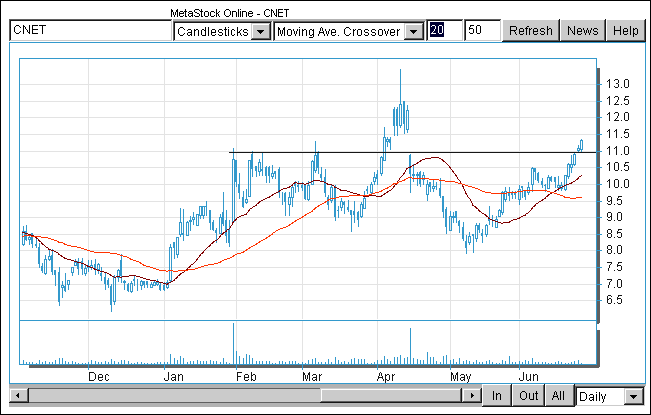Click the 13.0 price axis label
Viewport: 651px width, 415px height.
click(617, 84)
